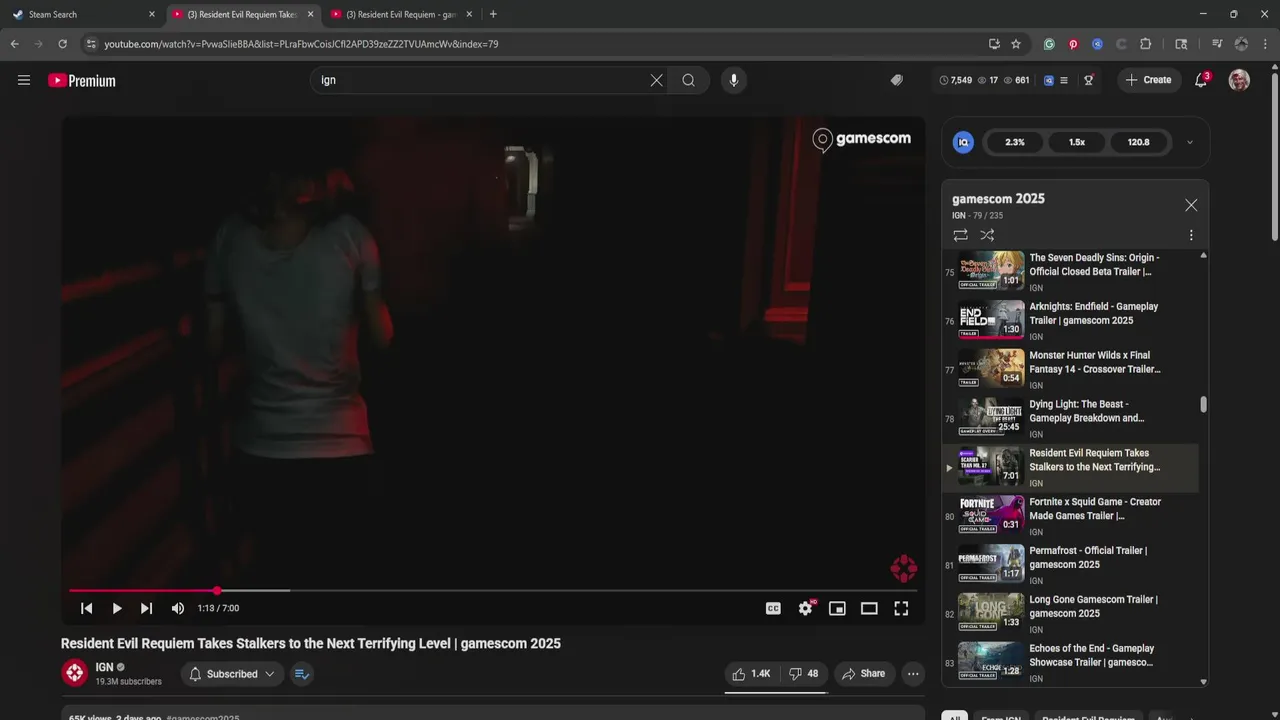Play The Seven Deadly Sins: Origin playlist video
This screenshot has width=1280, height=720.
pos(1071,272)
